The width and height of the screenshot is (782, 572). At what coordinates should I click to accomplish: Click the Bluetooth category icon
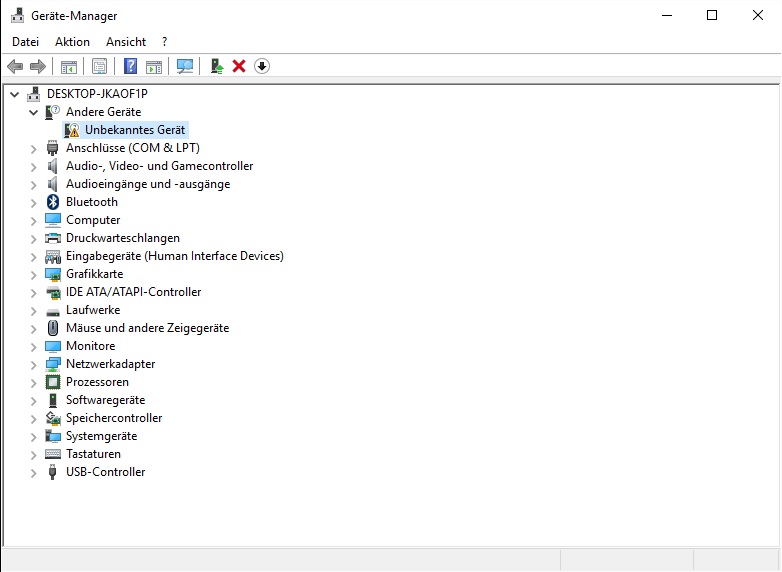tap(53, 202)
